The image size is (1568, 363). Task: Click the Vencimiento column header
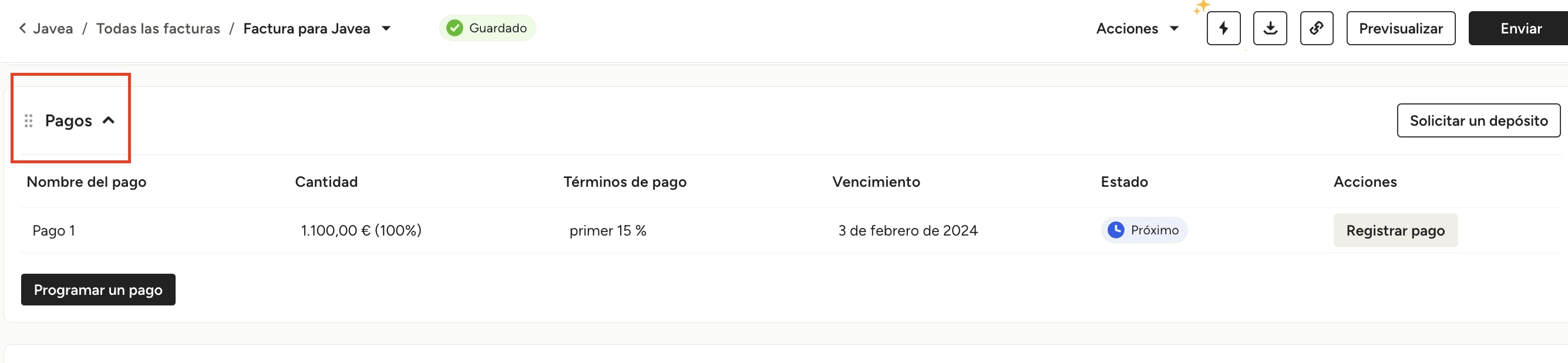(x=875, y=181)
